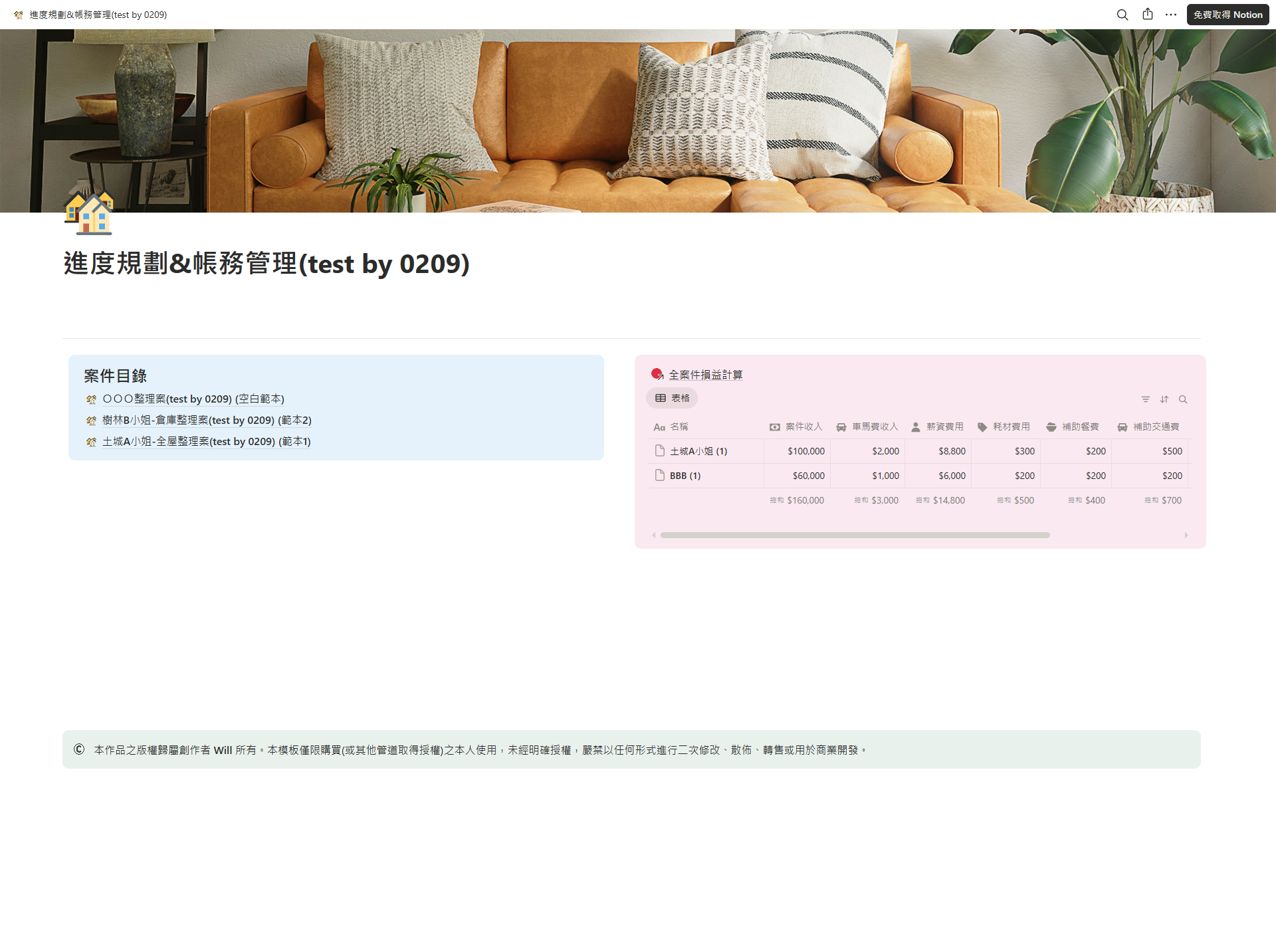Image resolution: width=1276 pixels, height=952 pixels.
Task: Select the 表格 view tab
Action: click(672, 398)
